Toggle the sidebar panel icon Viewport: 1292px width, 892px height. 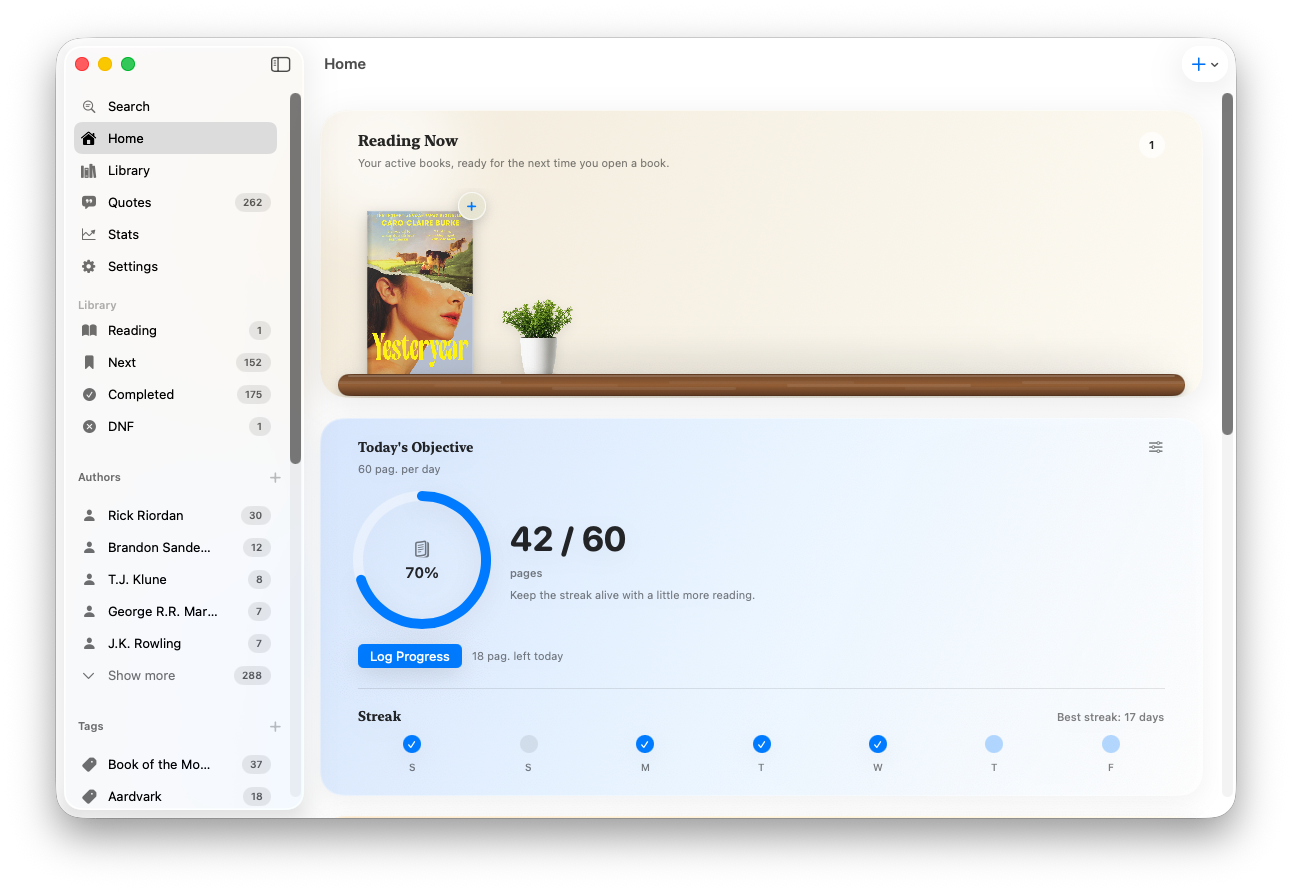(280, 64)
